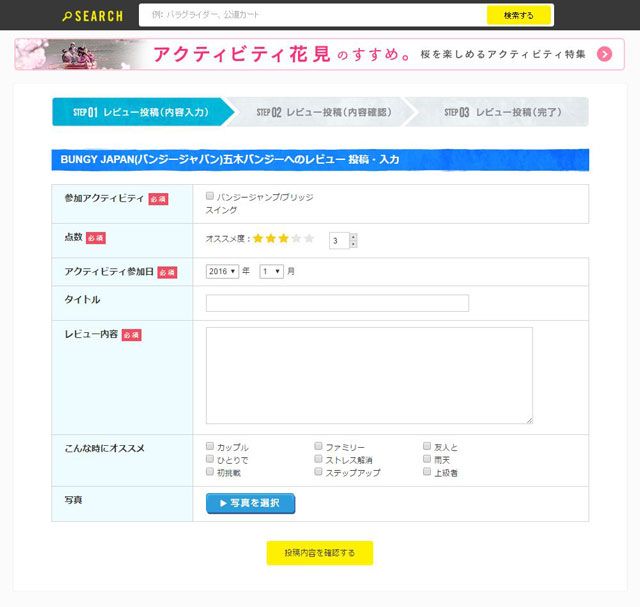Check the ファミリー checkbox

pos(318,446)
